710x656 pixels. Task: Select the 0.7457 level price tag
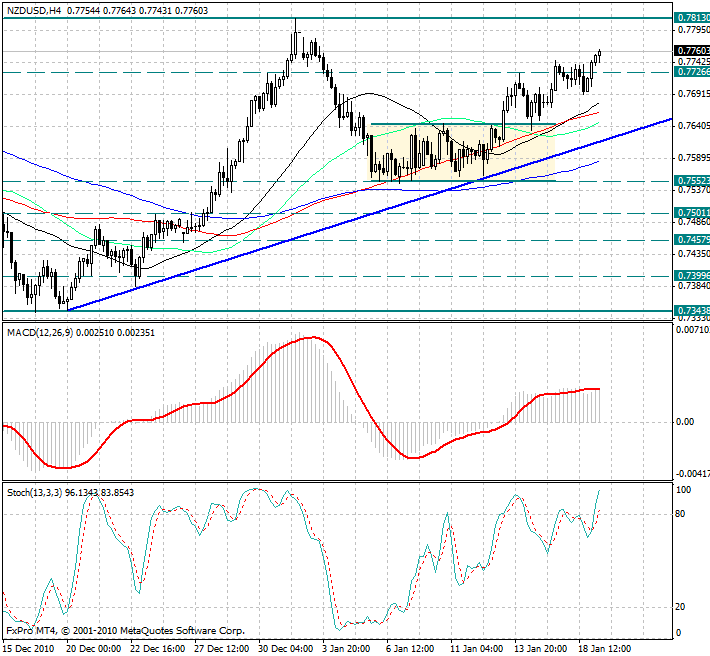click(x=692, y=240)
